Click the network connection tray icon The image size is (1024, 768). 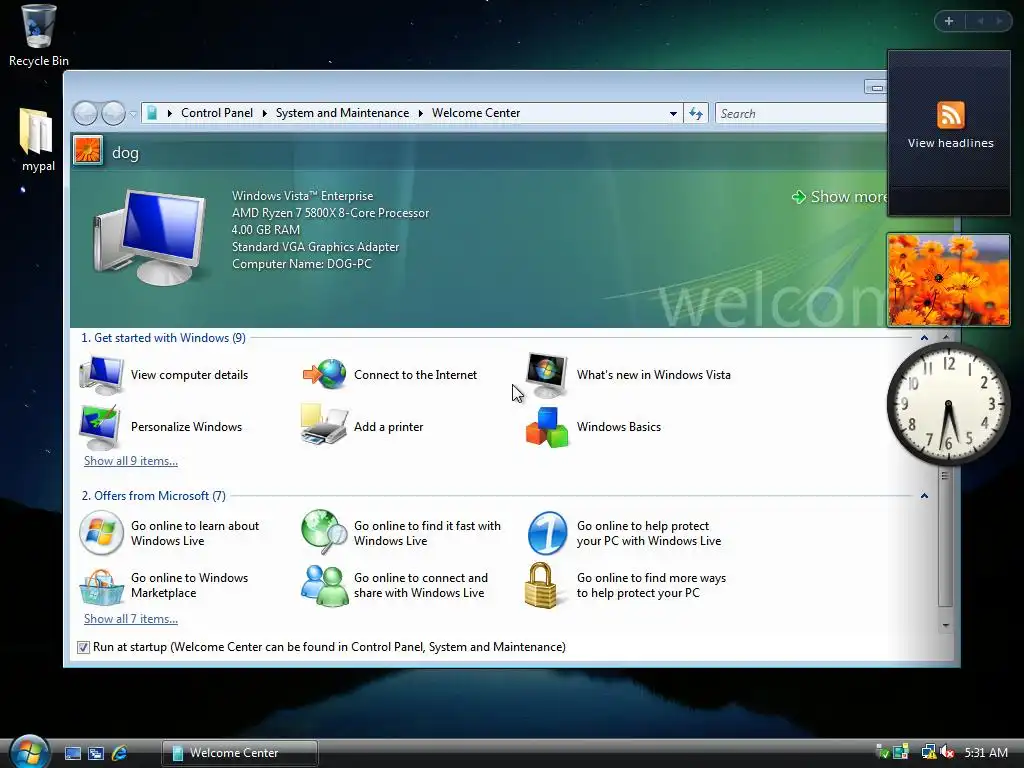(x=928, y=752)
